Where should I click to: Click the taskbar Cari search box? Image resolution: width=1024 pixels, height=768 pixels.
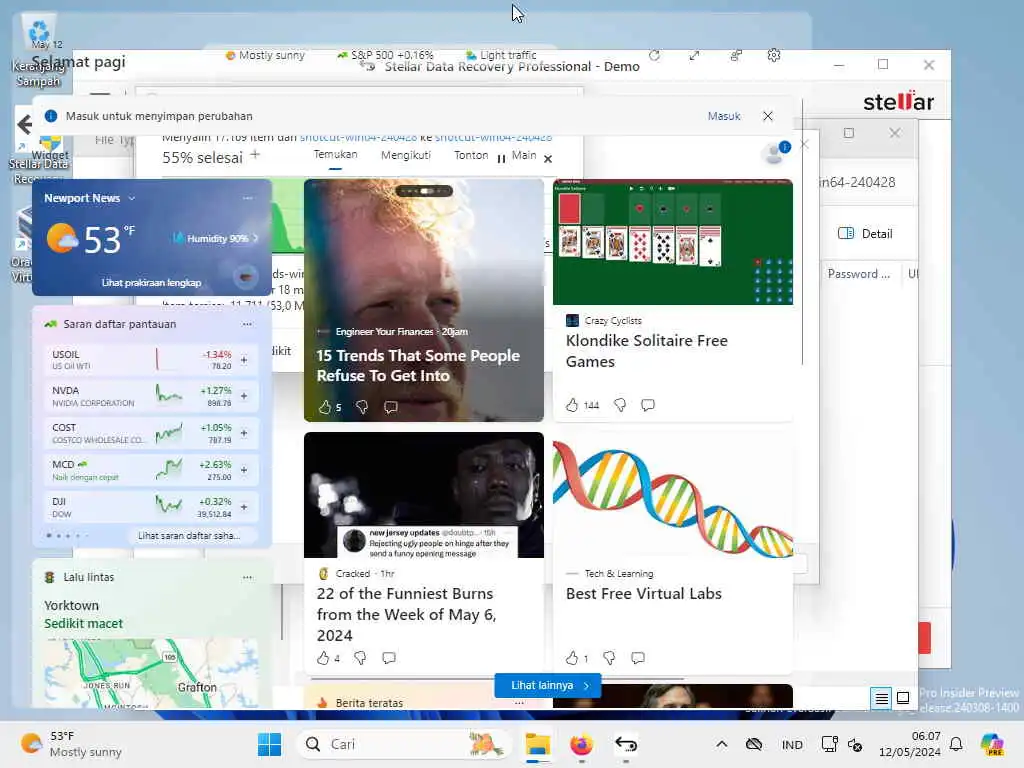point(402,744)
